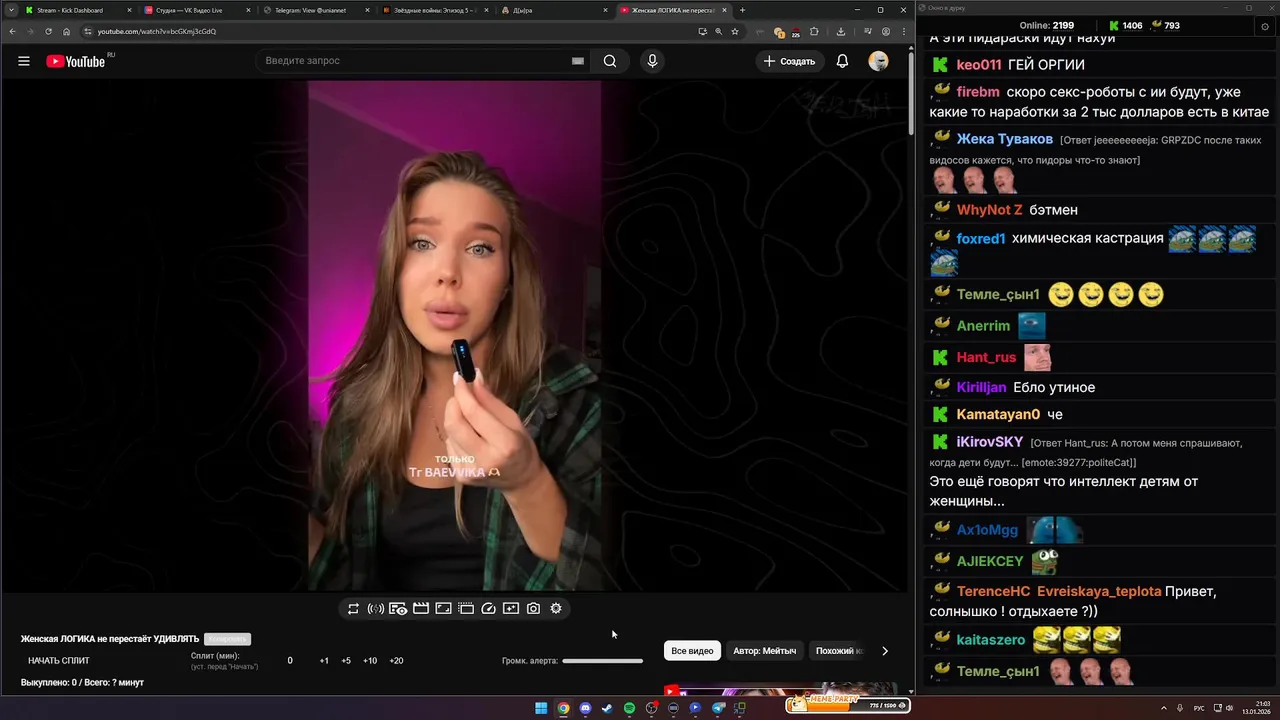This screenshot has width=1280, height=720.
Task: Take a screenshot with the camera icon
Action: pos(533,608)
